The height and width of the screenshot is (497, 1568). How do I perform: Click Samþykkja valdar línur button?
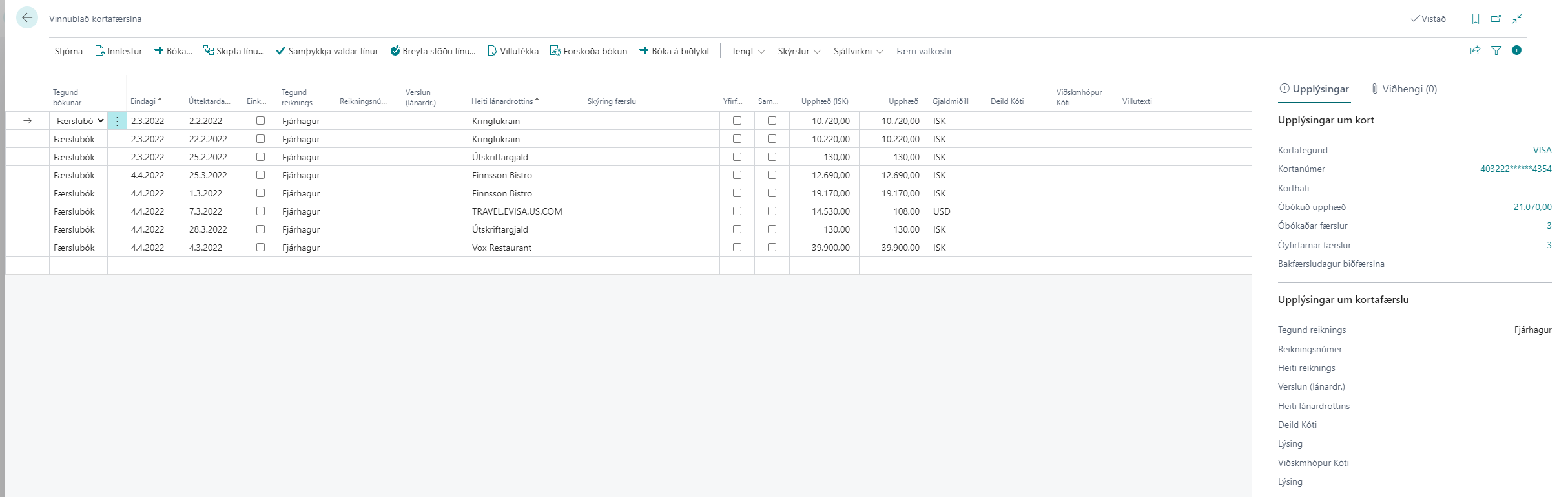pyautogui.click(x=327, y=51)
